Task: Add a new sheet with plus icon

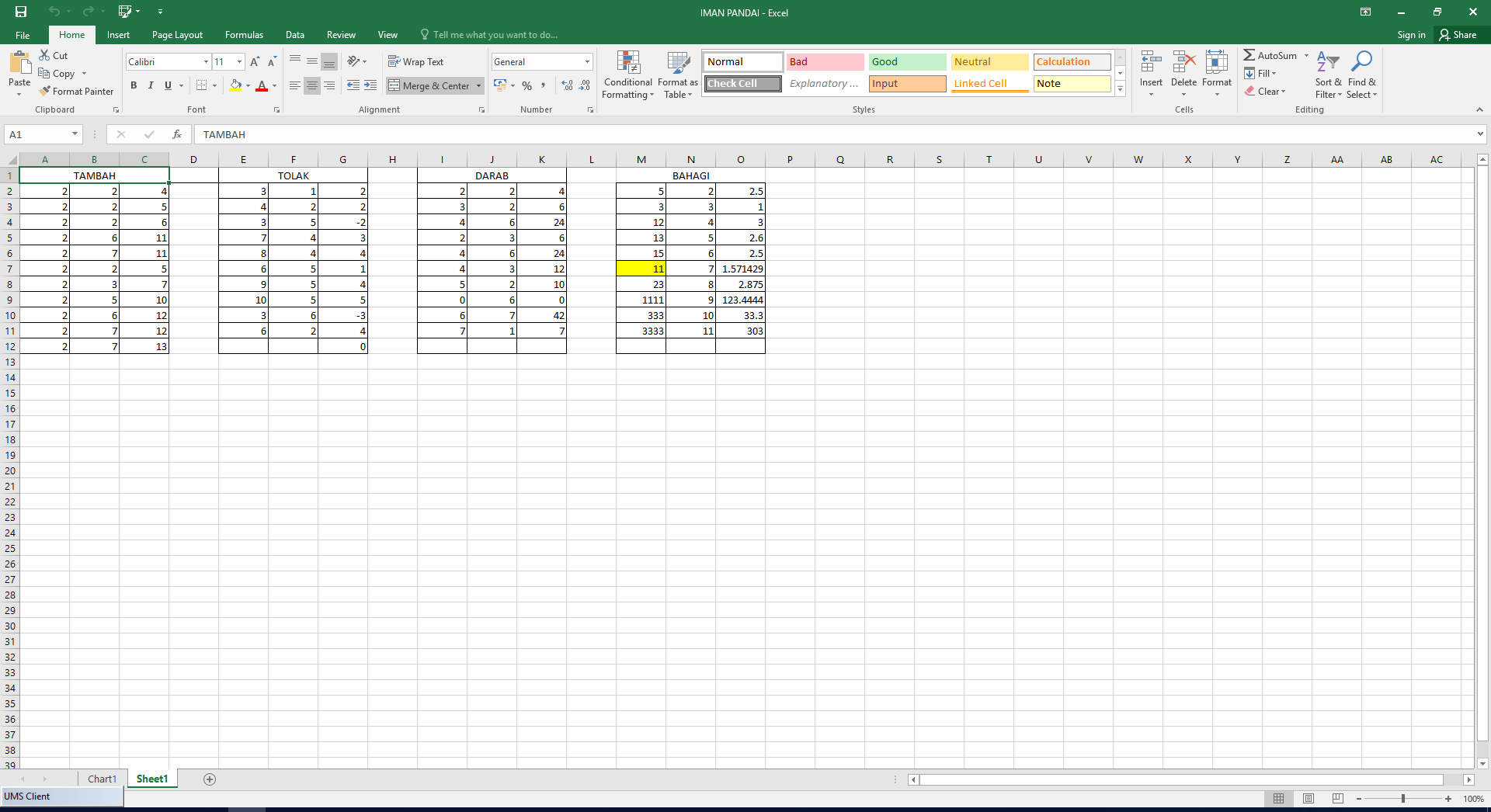Action: coord(210,779)
